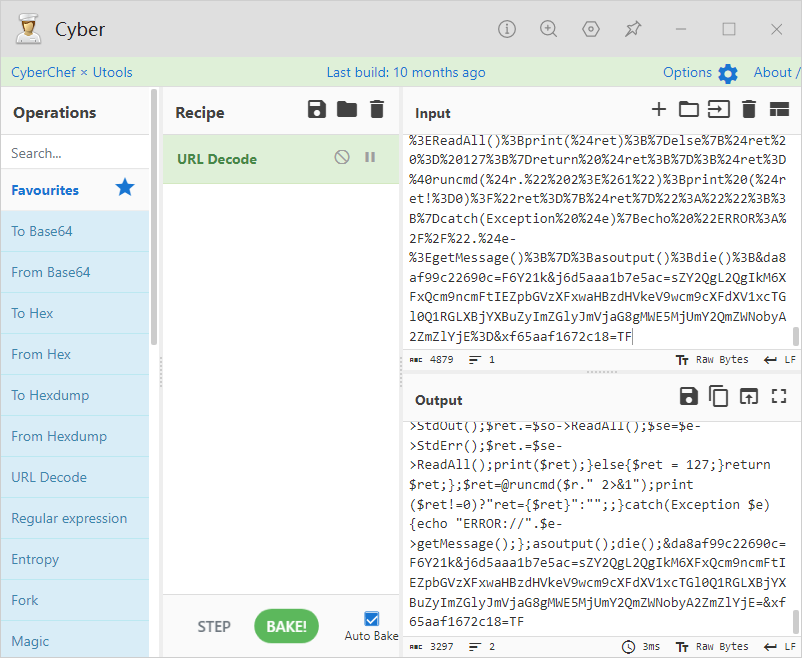Image resolution: width=802 pixels, height=658 pixels.
Task: Click the Output pane scrollbar thumb
Action: point(795,622)
